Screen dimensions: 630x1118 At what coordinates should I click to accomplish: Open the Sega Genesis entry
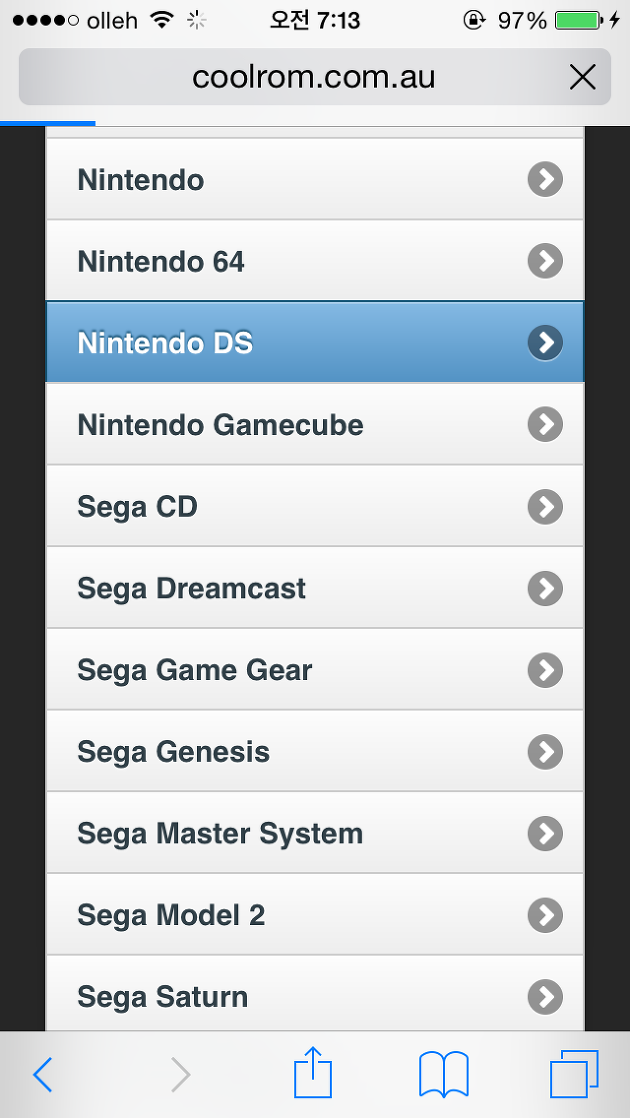tap(315, 752)
